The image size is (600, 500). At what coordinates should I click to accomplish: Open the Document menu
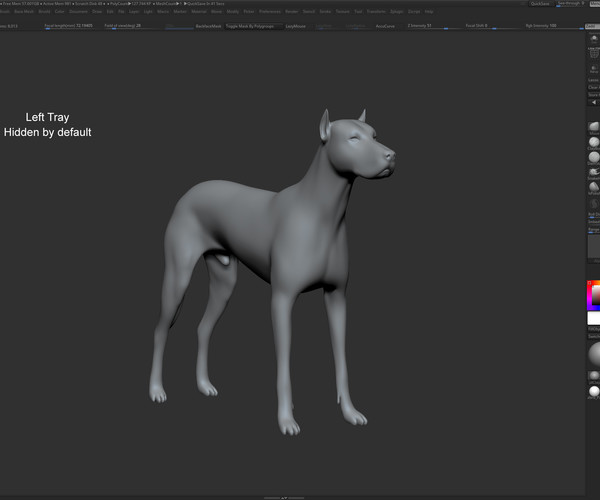tap(78, 11)
